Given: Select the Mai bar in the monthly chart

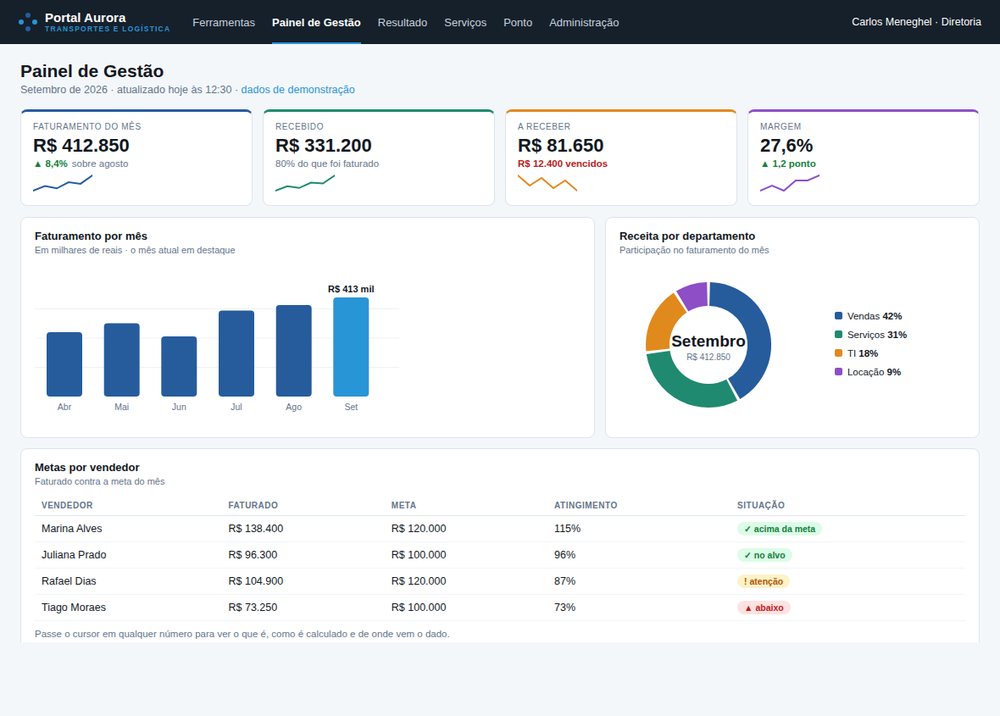Looking at the screenshot, I should [x=122, y=360].
